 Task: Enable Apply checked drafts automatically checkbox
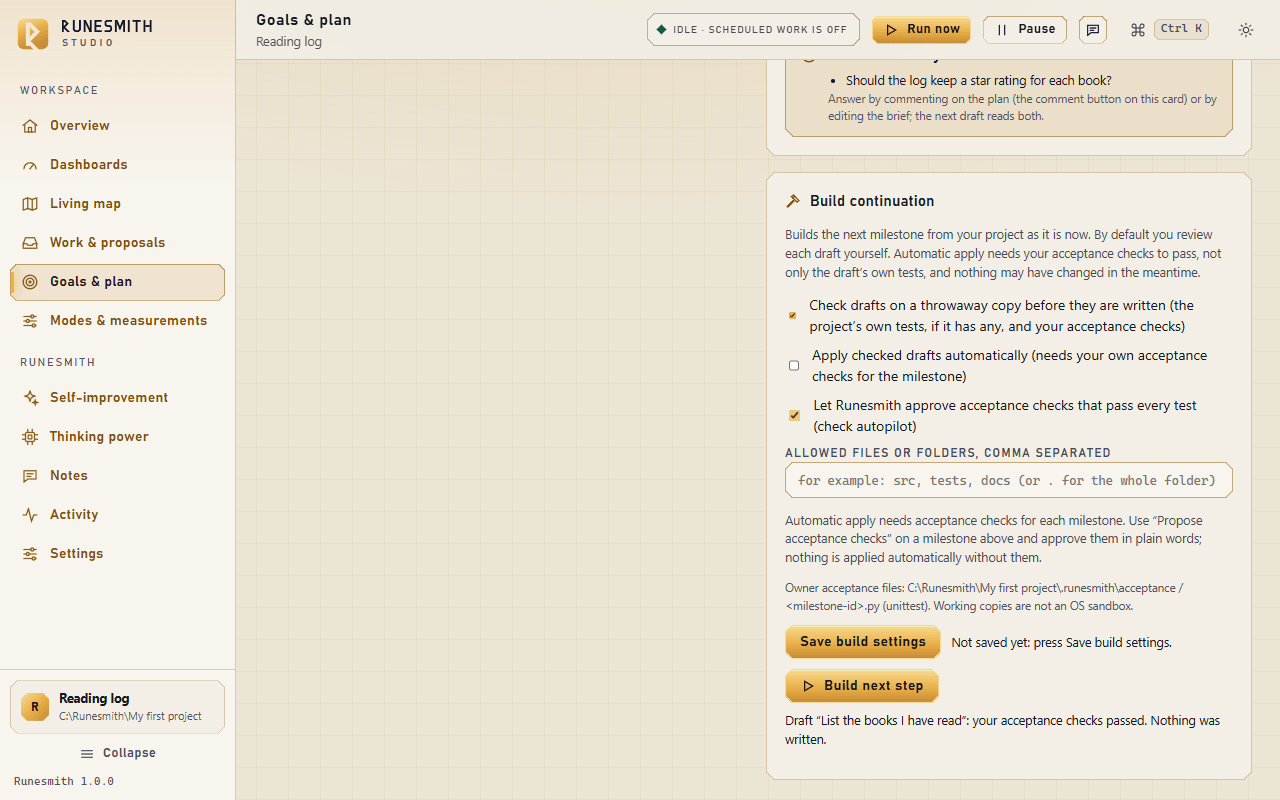(794, 366)
